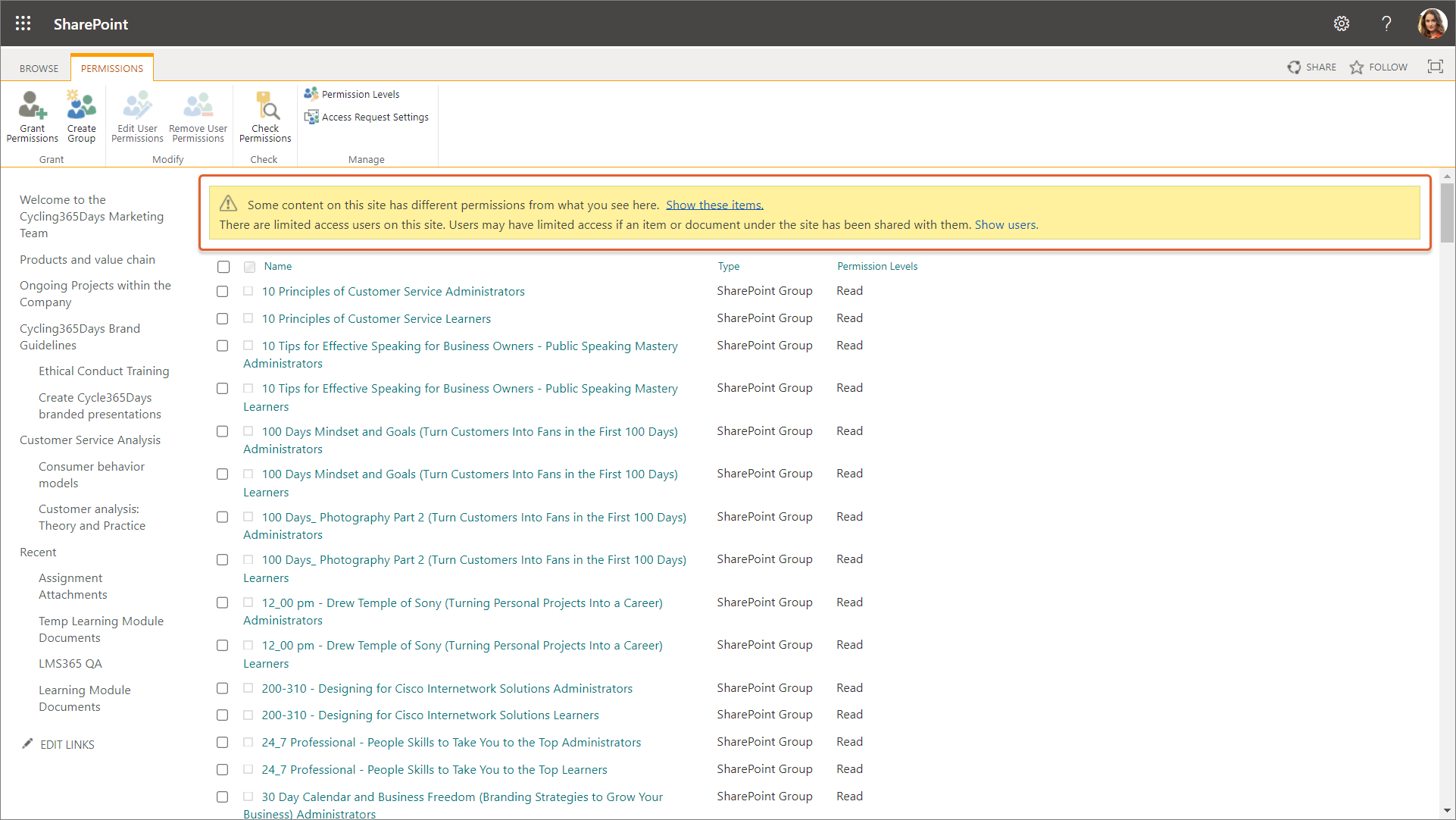
Task: Click the Show users link
Action: click(x=1005, y=224)
